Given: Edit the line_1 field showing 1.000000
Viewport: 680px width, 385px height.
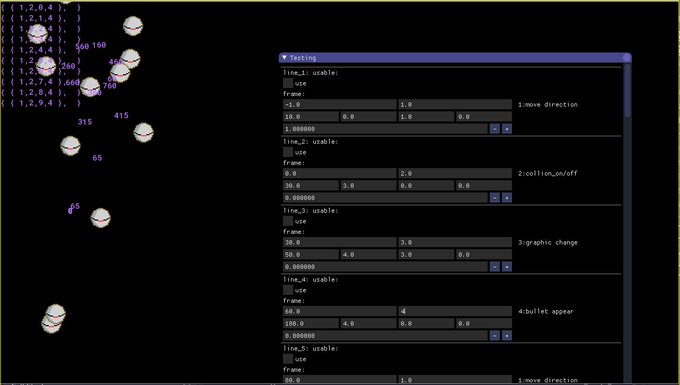Looking at the screenshot, I should (x=386, y=129).
